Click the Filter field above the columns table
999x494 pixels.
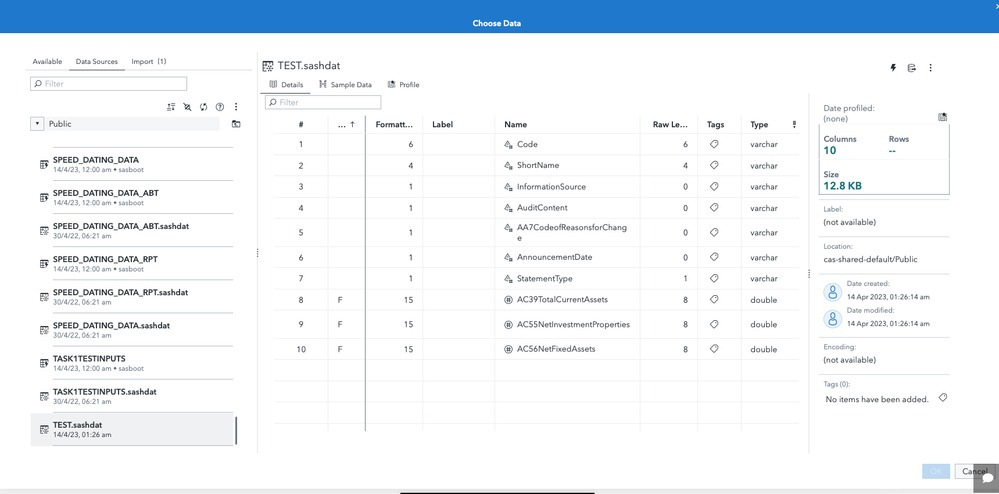pyautogui.click(x=323, y=102)
